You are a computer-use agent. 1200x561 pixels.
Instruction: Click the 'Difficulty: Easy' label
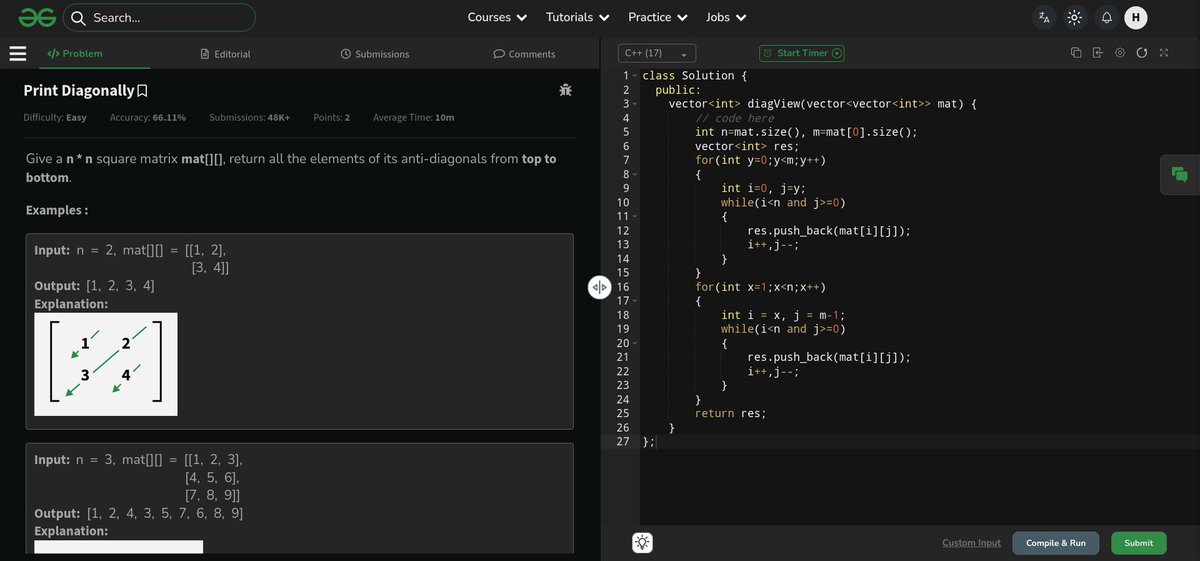(55, 118)
